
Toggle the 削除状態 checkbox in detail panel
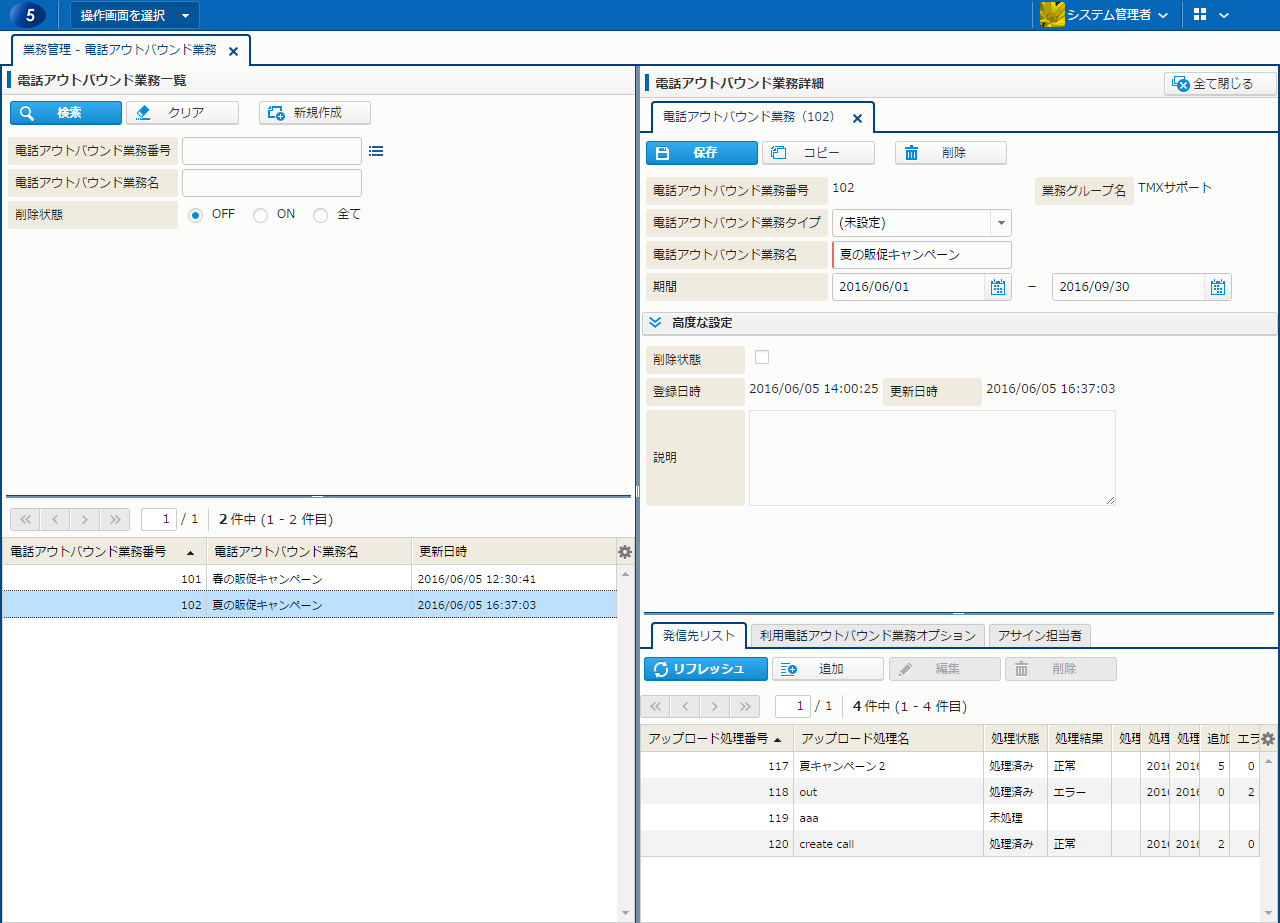[762, 357]
